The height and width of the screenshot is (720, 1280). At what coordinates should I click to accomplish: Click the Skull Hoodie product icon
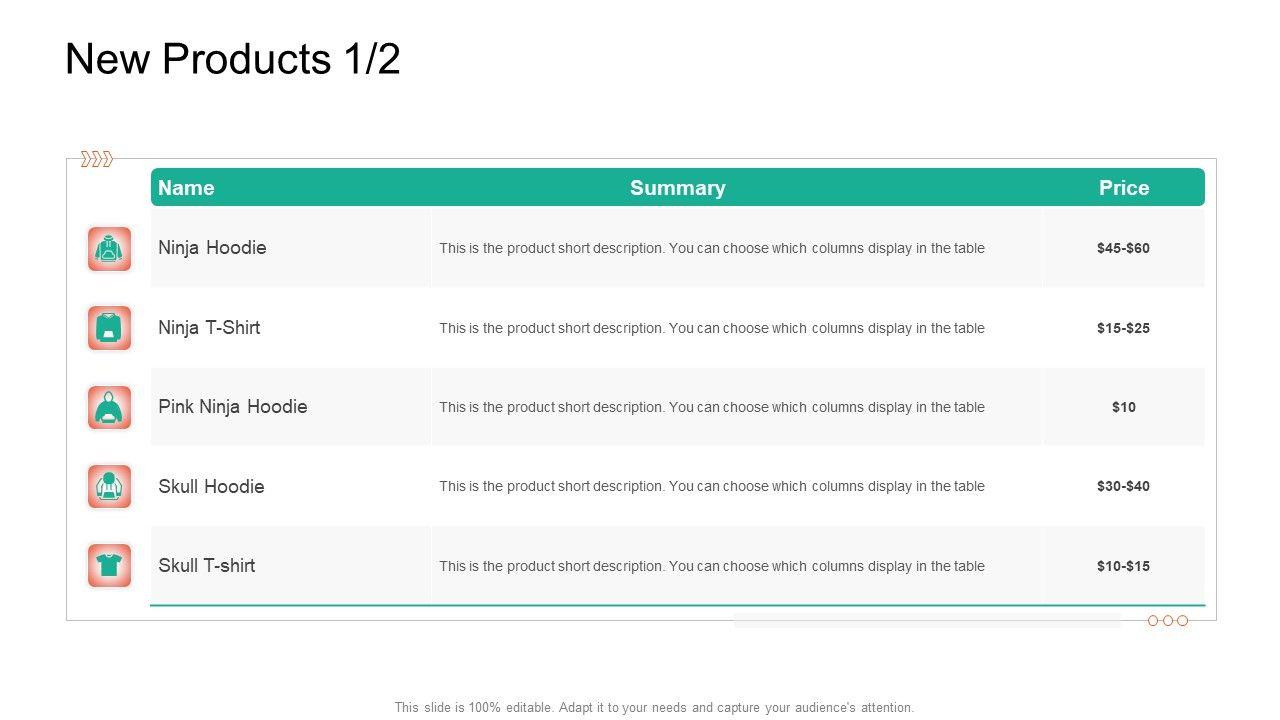tap(109, 486)
